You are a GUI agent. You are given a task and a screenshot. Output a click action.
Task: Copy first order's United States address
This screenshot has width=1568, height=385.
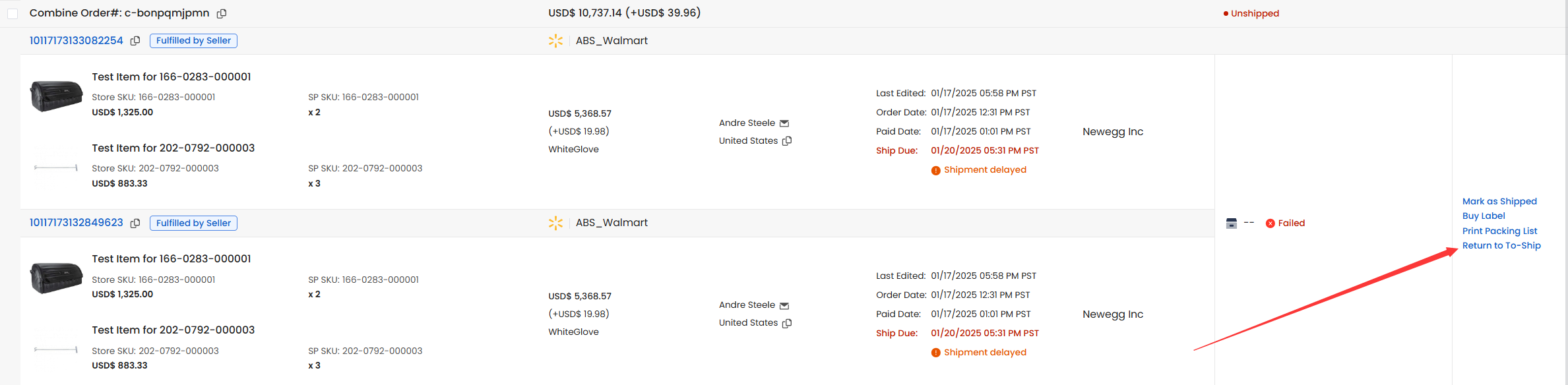787,141
